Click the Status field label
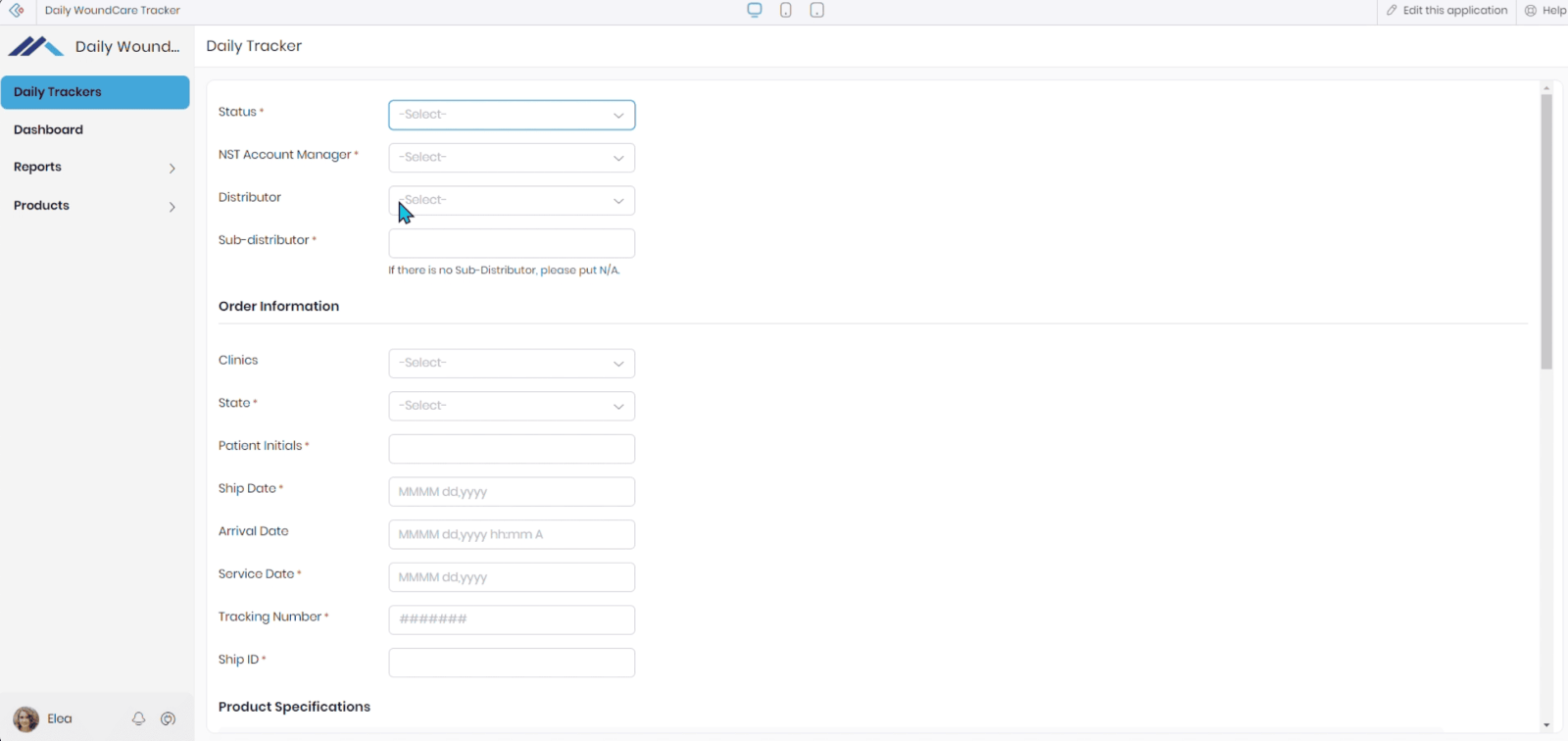Viewport: 1568px width, 741px height. coord(237,112)
